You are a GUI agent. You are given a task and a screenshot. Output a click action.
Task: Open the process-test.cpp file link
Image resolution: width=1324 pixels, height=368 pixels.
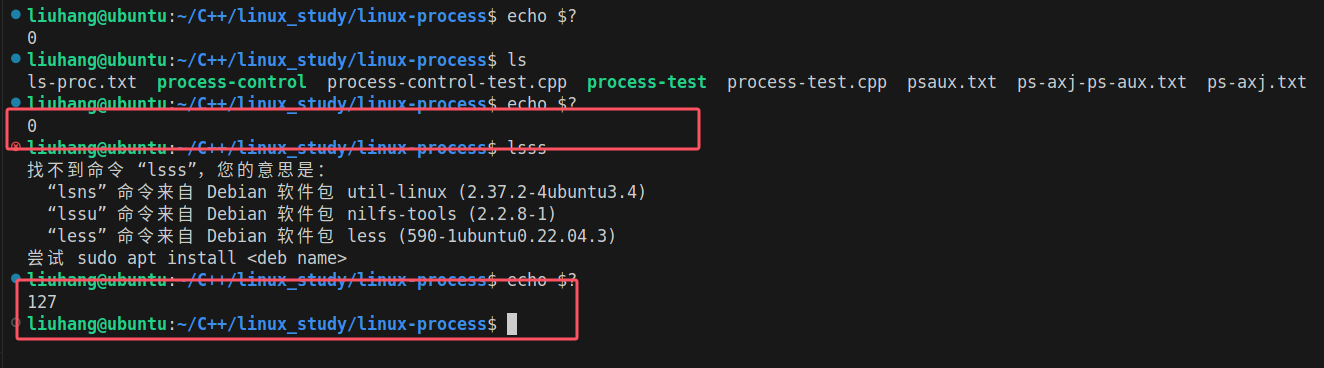pyautogui.click(x=807, y=82)
